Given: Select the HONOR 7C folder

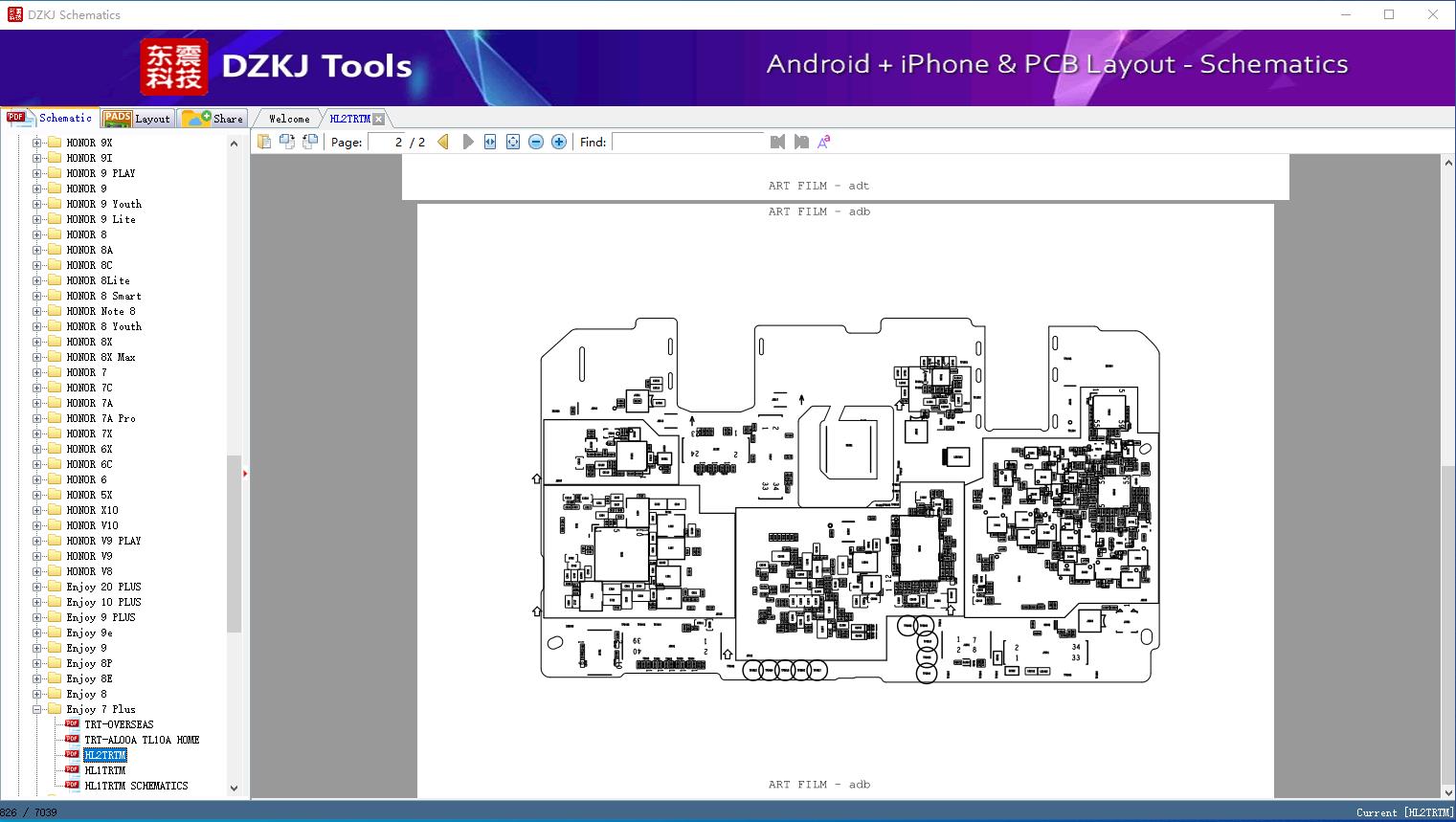Looking at the screenshot, I should 89,388.
